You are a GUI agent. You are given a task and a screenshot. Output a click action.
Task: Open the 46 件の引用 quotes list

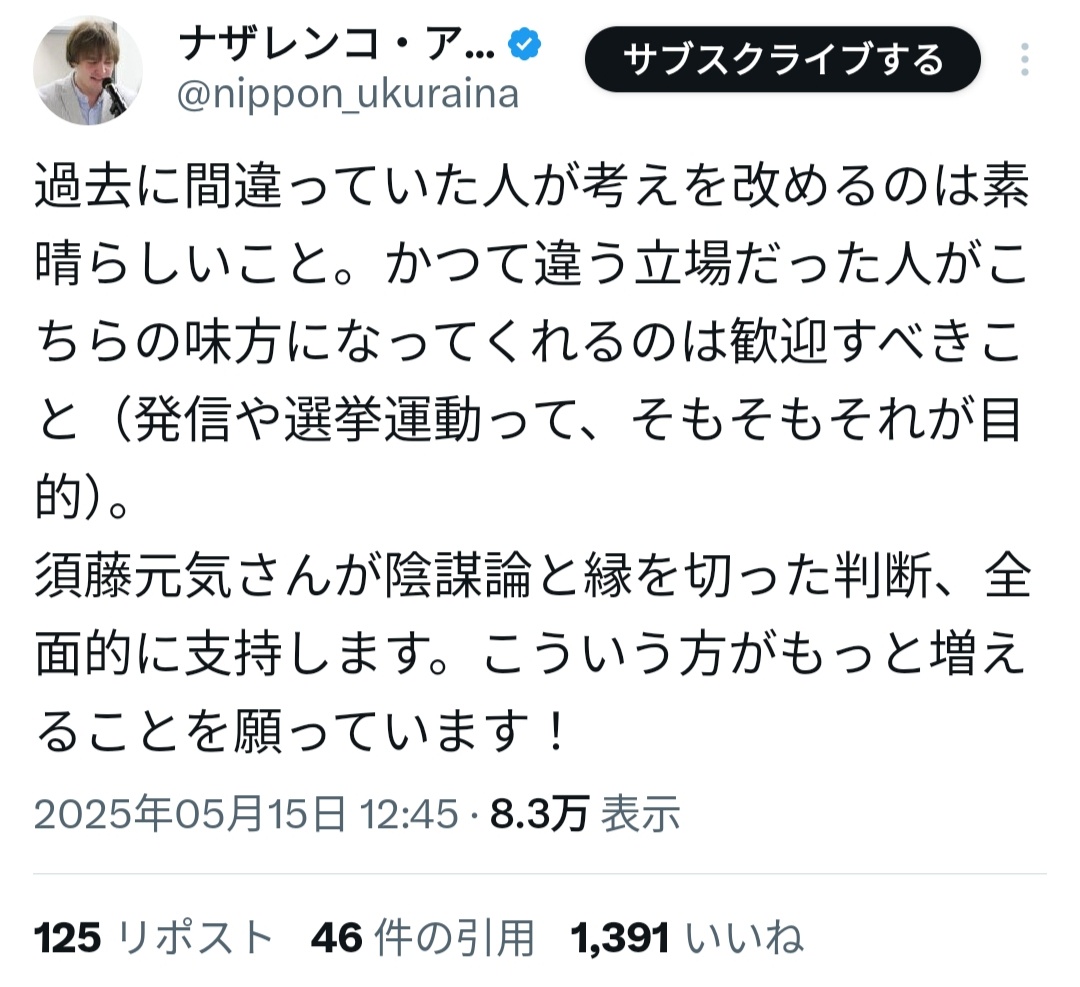pyautogui.click(x=422, y=938)
